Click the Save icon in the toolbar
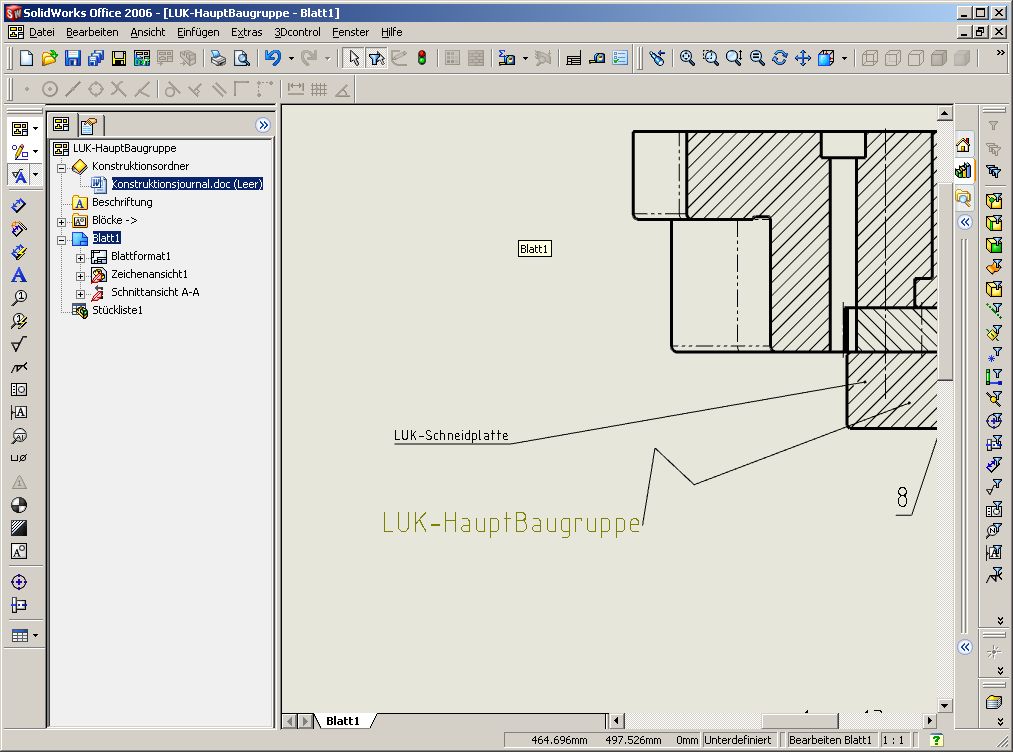The image size is (1013, 752). (73, 59)
